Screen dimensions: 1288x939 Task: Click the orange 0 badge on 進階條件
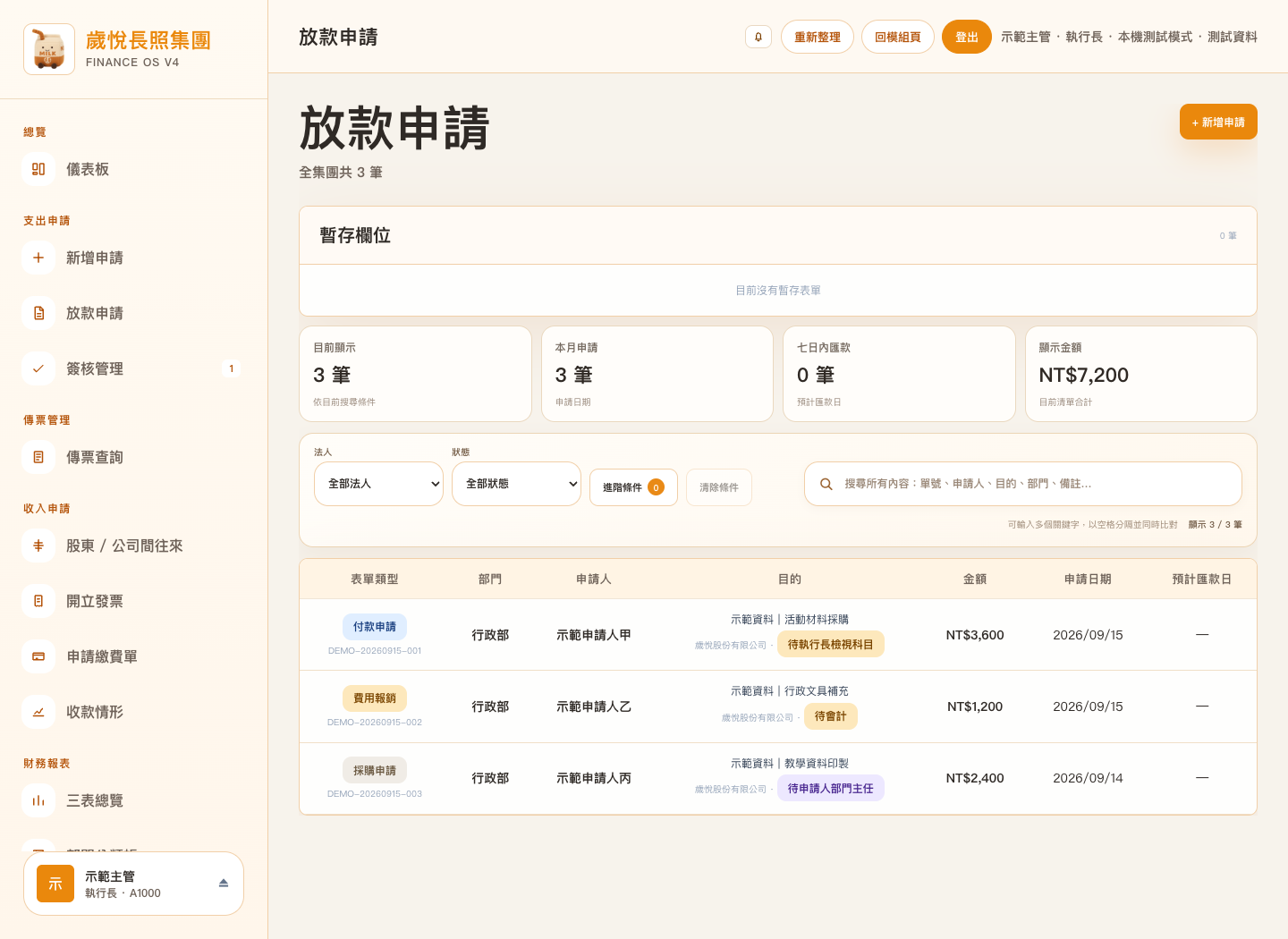[x=656, y=487]
